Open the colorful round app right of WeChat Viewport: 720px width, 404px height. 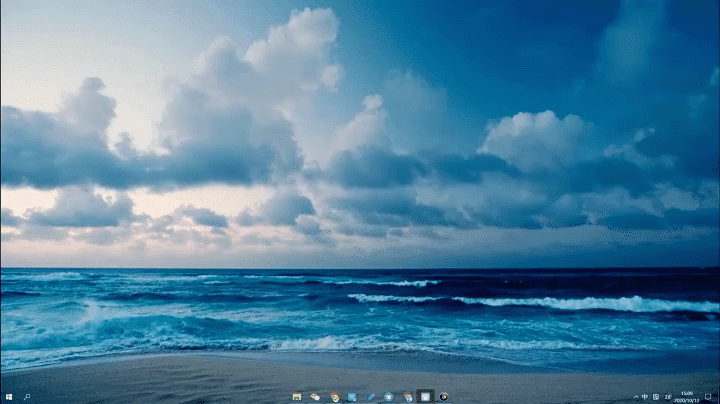click(334, 397)
